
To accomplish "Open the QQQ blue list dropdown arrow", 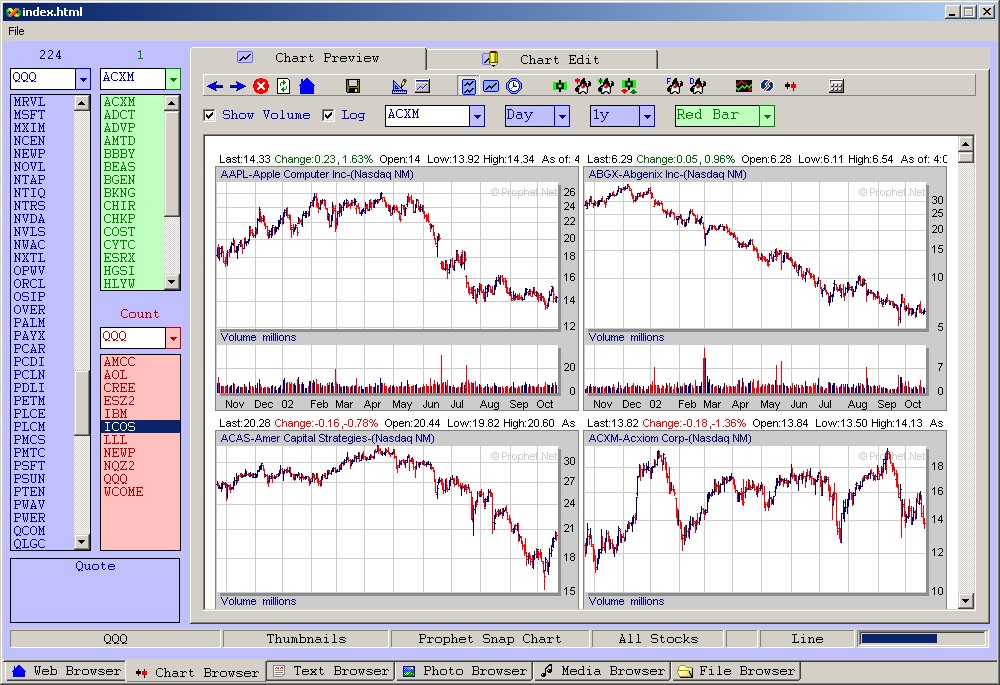I will coord(83,79).
